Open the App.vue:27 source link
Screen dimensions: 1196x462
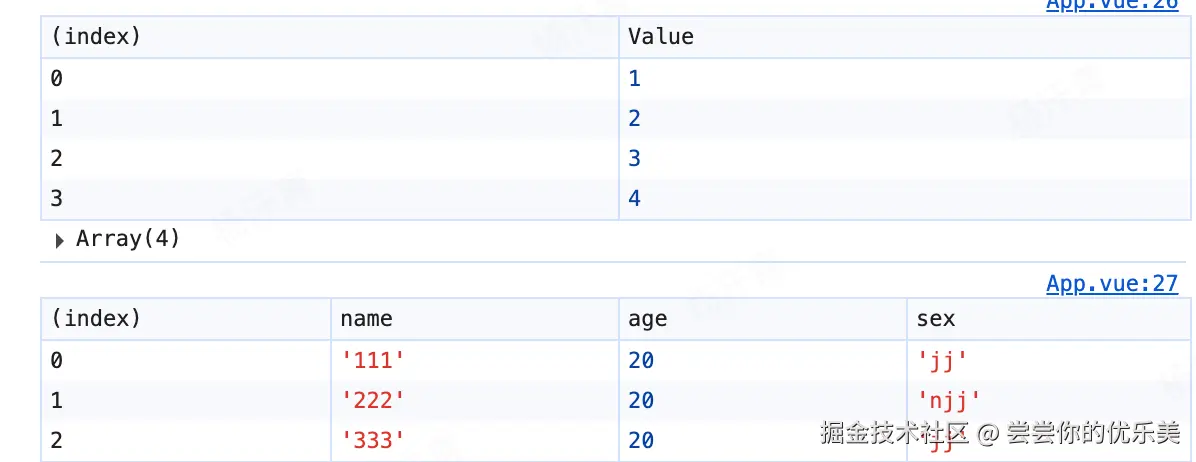[1112, 284]
